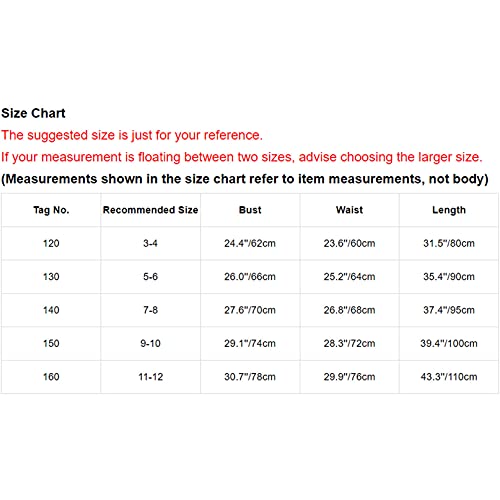
Task: Select tag number 160 cell
Action: coord(51,377)
